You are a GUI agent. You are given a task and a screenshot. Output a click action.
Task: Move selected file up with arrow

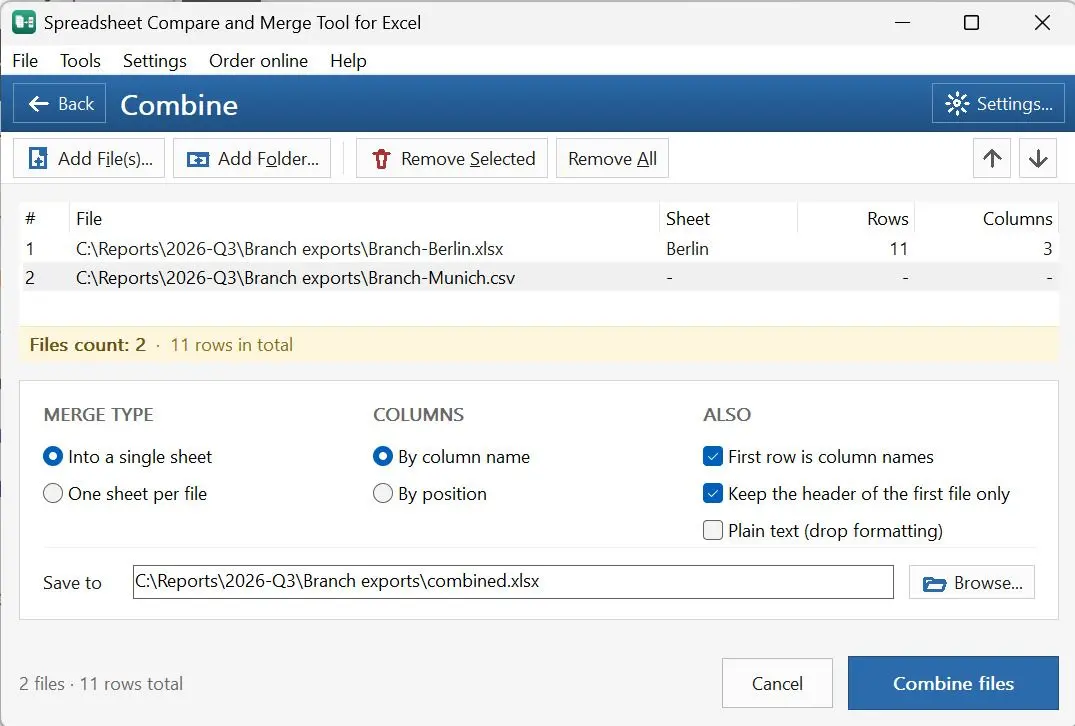[x=992, y=158]
